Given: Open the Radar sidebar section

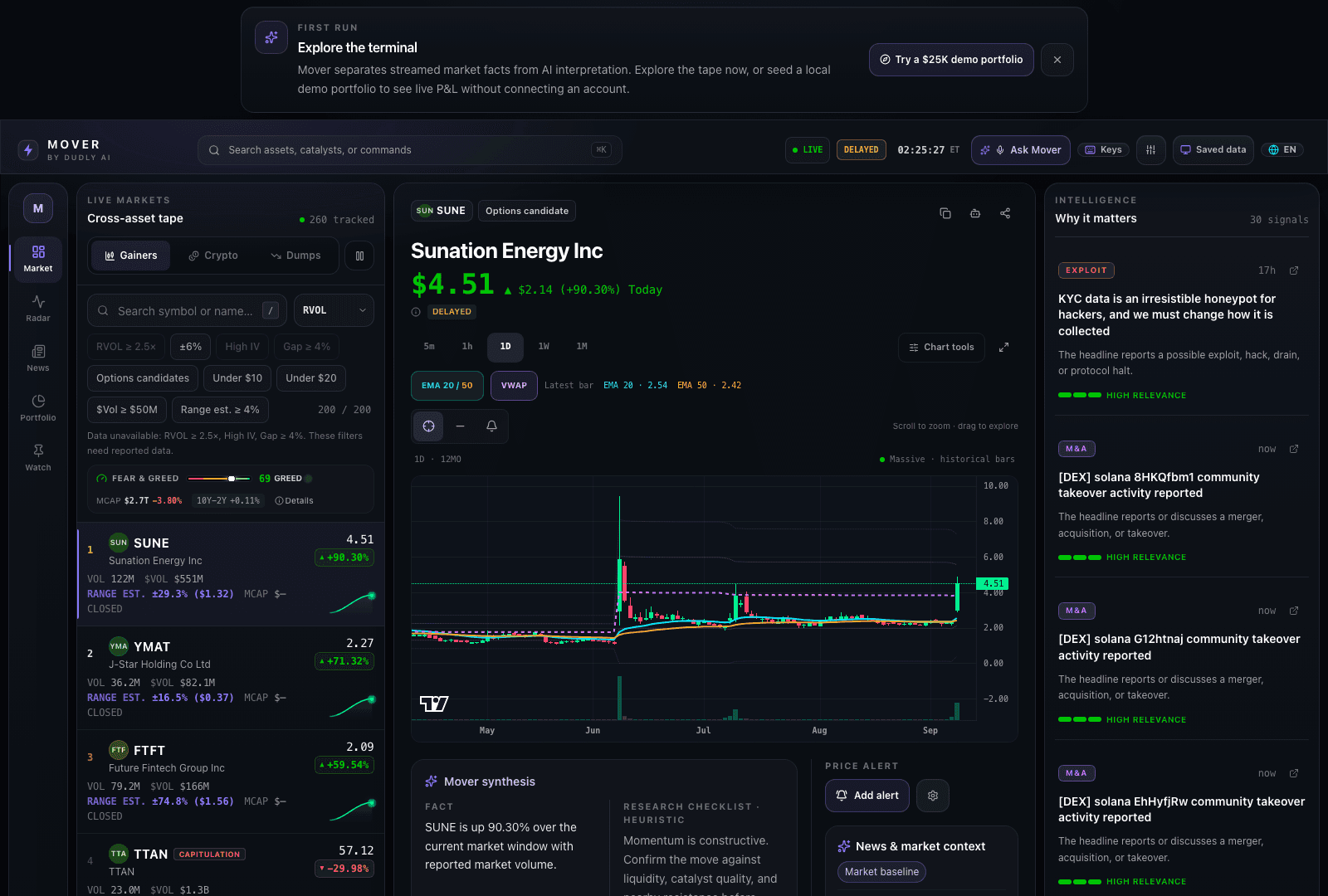Looking at the screenshot, I should [x=38, y=308].
